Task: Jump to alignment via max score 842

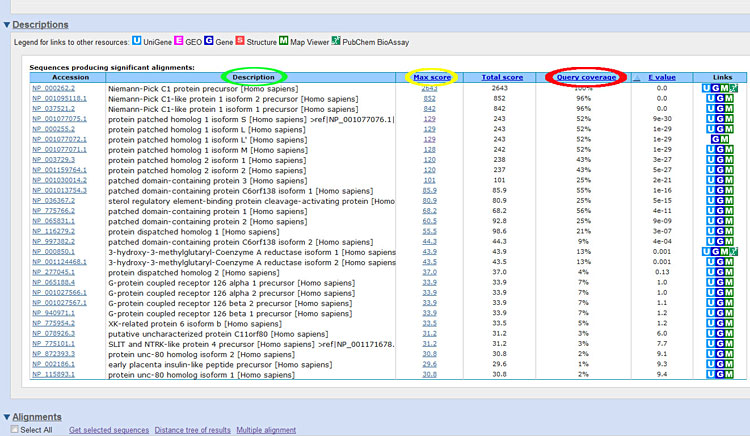Action: [430, 109]
